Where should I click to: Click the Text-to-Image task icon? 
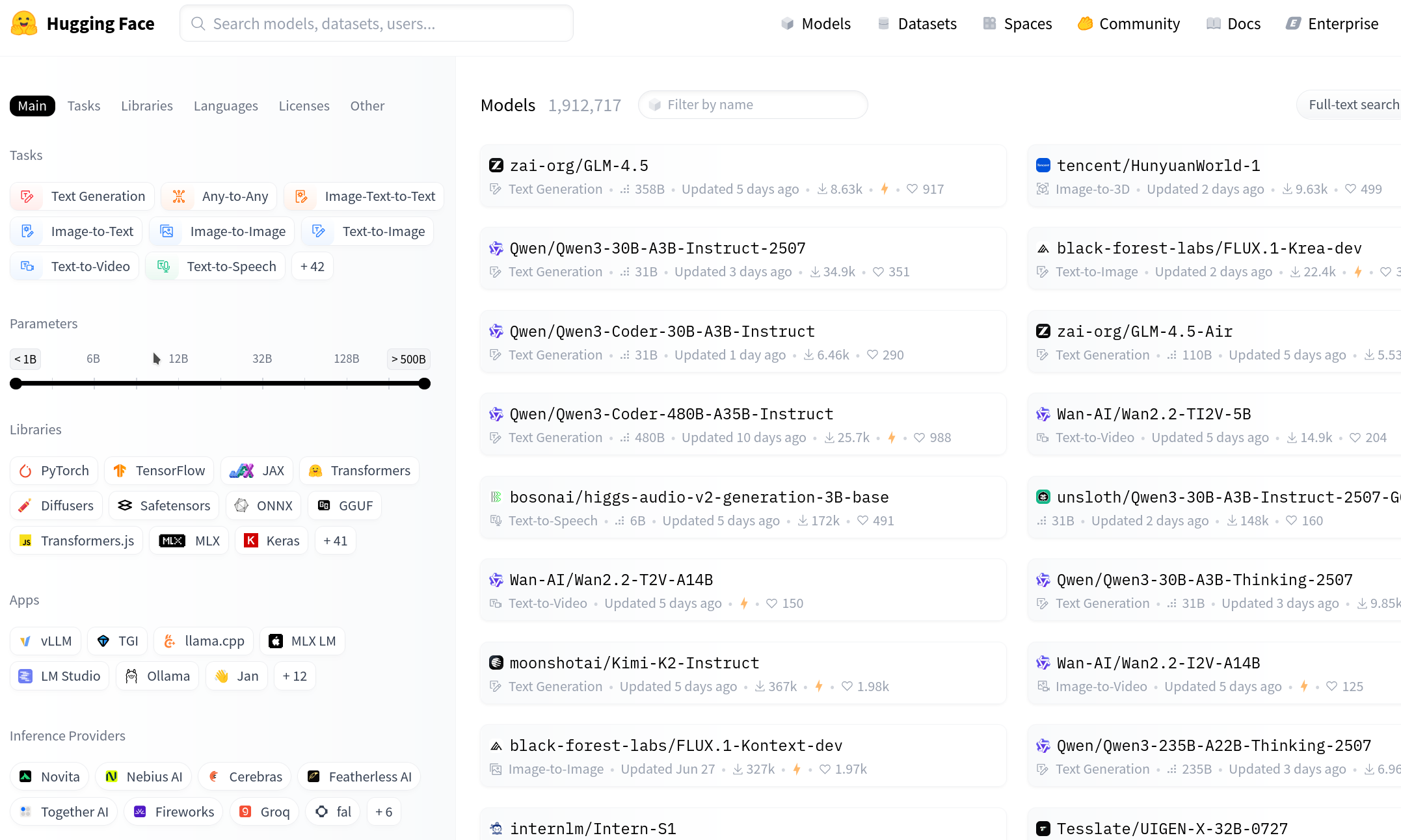click(319, 231)
